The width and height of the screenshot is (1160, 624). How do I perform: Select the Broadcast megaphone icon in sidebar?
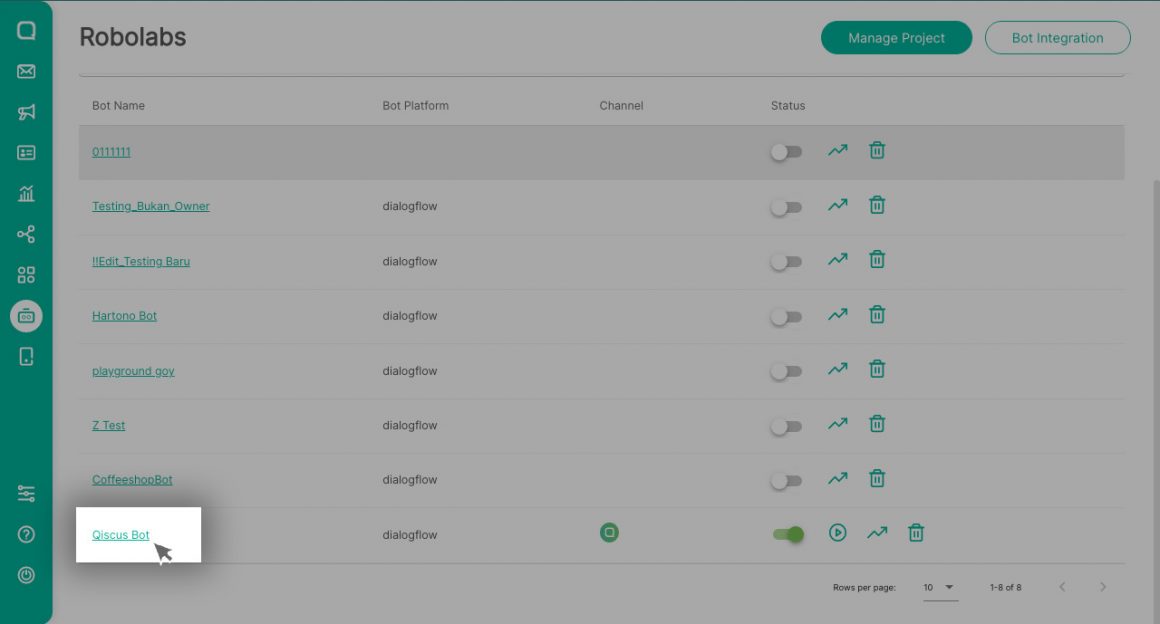26,112
